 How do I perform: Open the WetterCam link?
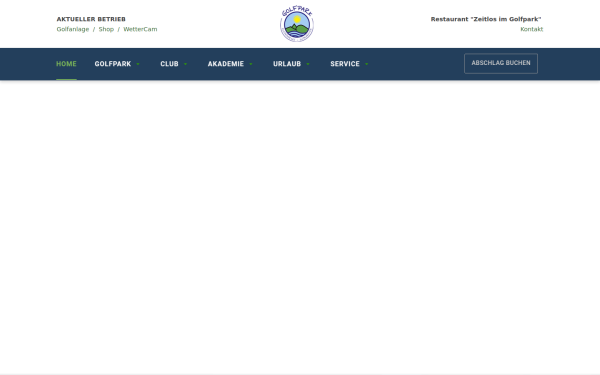[x=140, y=29]
